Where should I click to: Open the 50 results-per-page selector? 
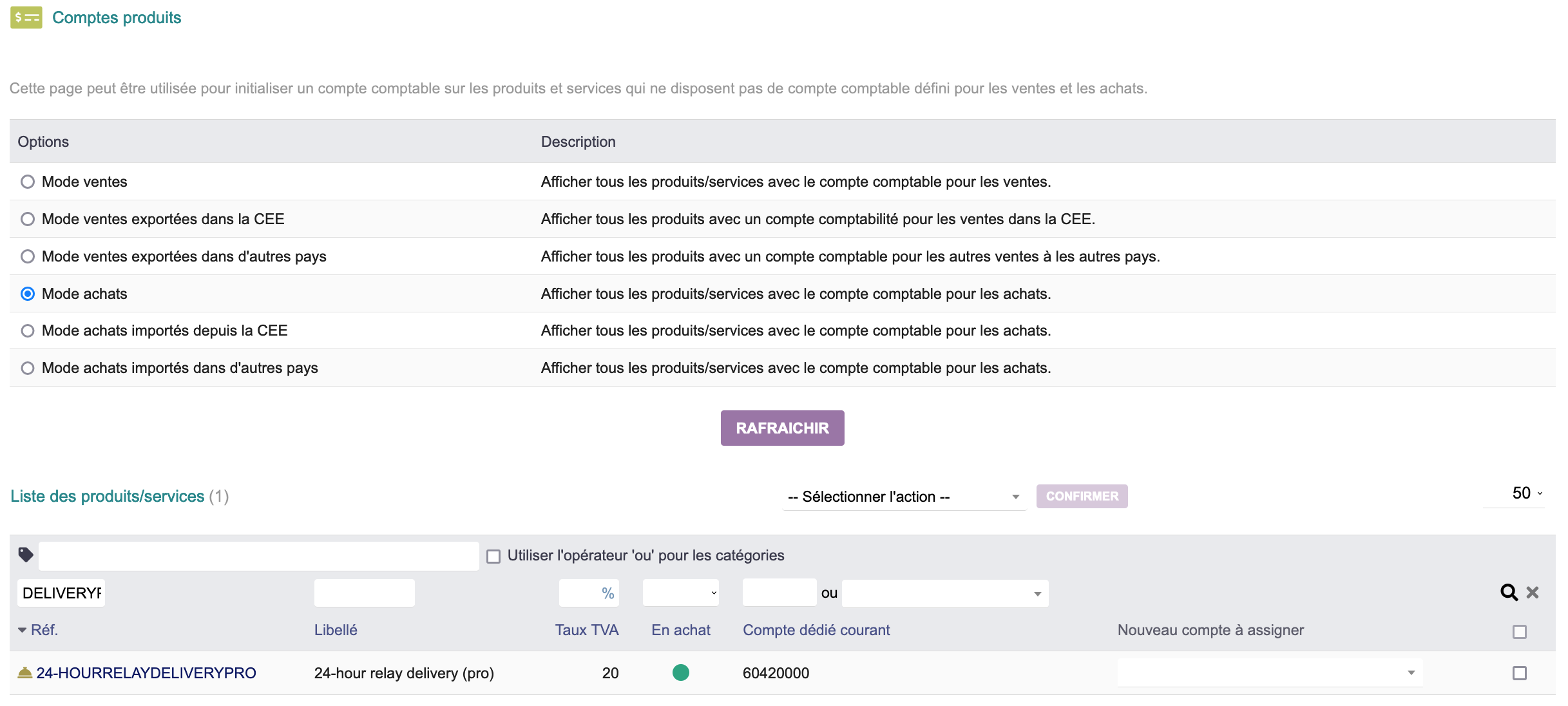1522,493
